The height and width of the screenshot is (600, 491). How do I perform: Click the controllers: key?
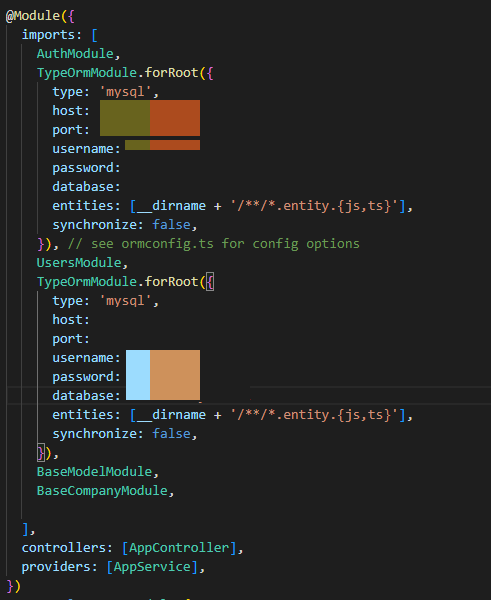[67, 548]
